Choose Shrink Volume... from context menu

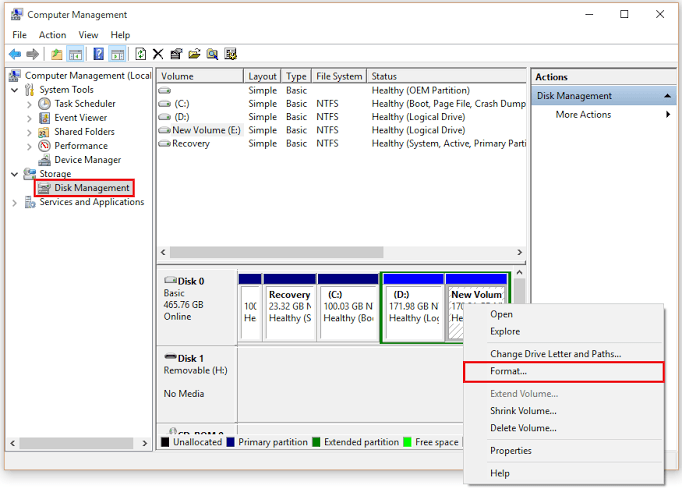click(564, 411)
